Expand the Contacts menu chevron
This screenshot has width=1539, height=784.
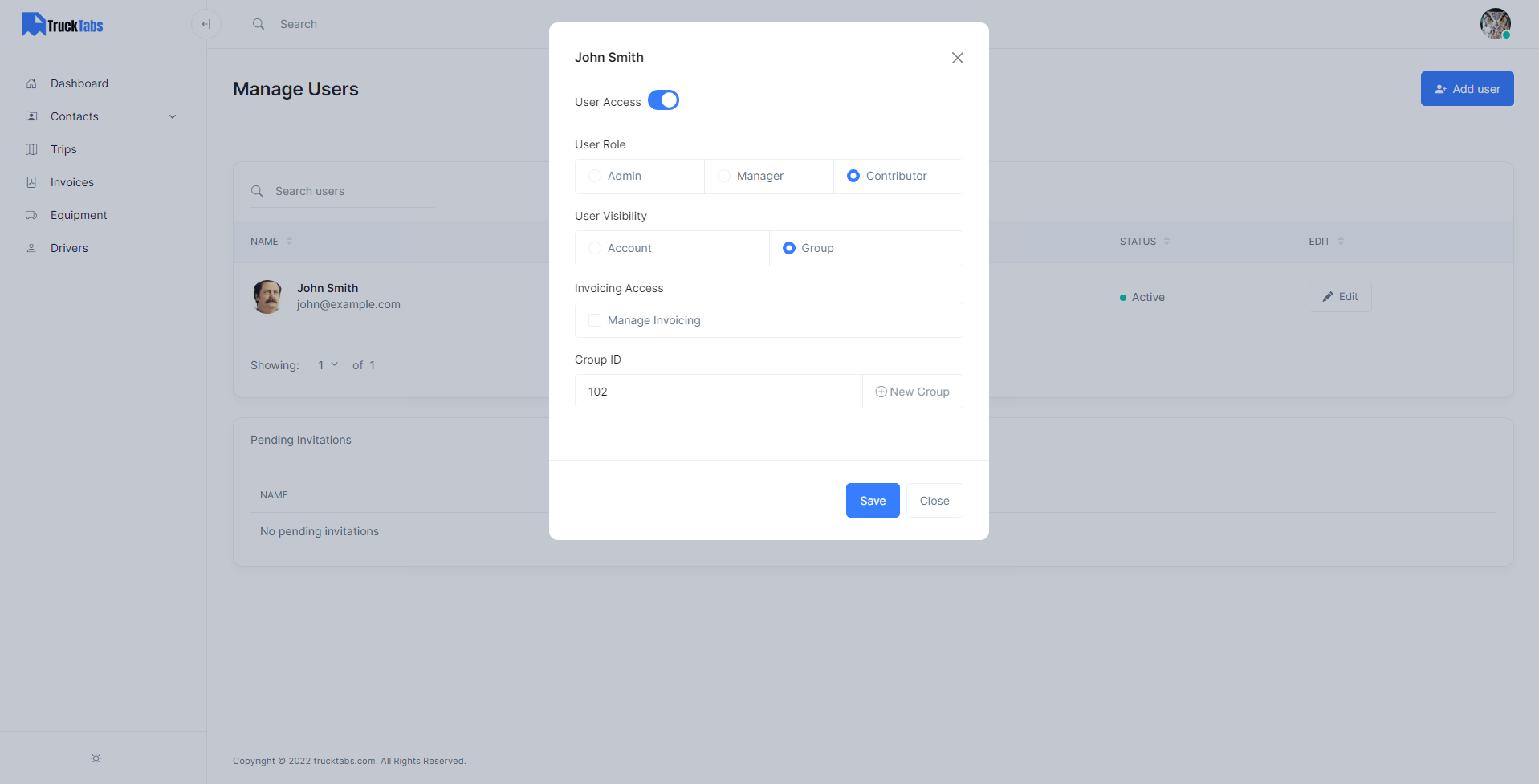173,116
